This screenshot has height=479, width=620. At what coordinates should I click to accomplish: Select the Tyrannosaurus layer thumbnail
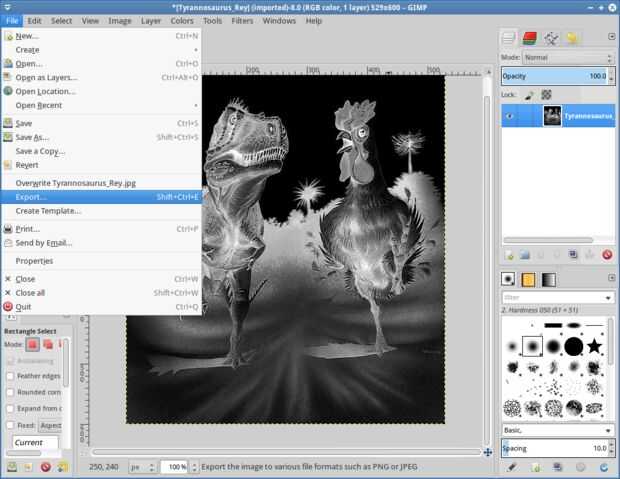pyautogui.click(x=552, y=116)
